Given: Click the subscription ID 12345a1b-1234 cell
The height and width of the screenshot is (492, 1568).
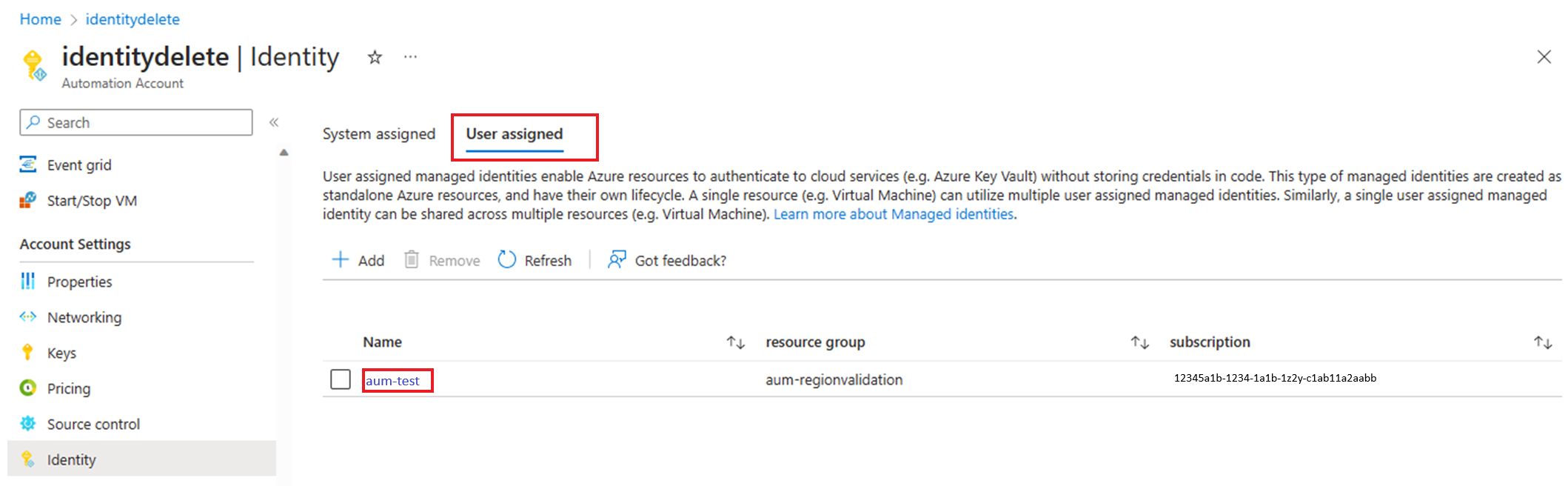Looking at the screenshot, I should pos(1275,378).
